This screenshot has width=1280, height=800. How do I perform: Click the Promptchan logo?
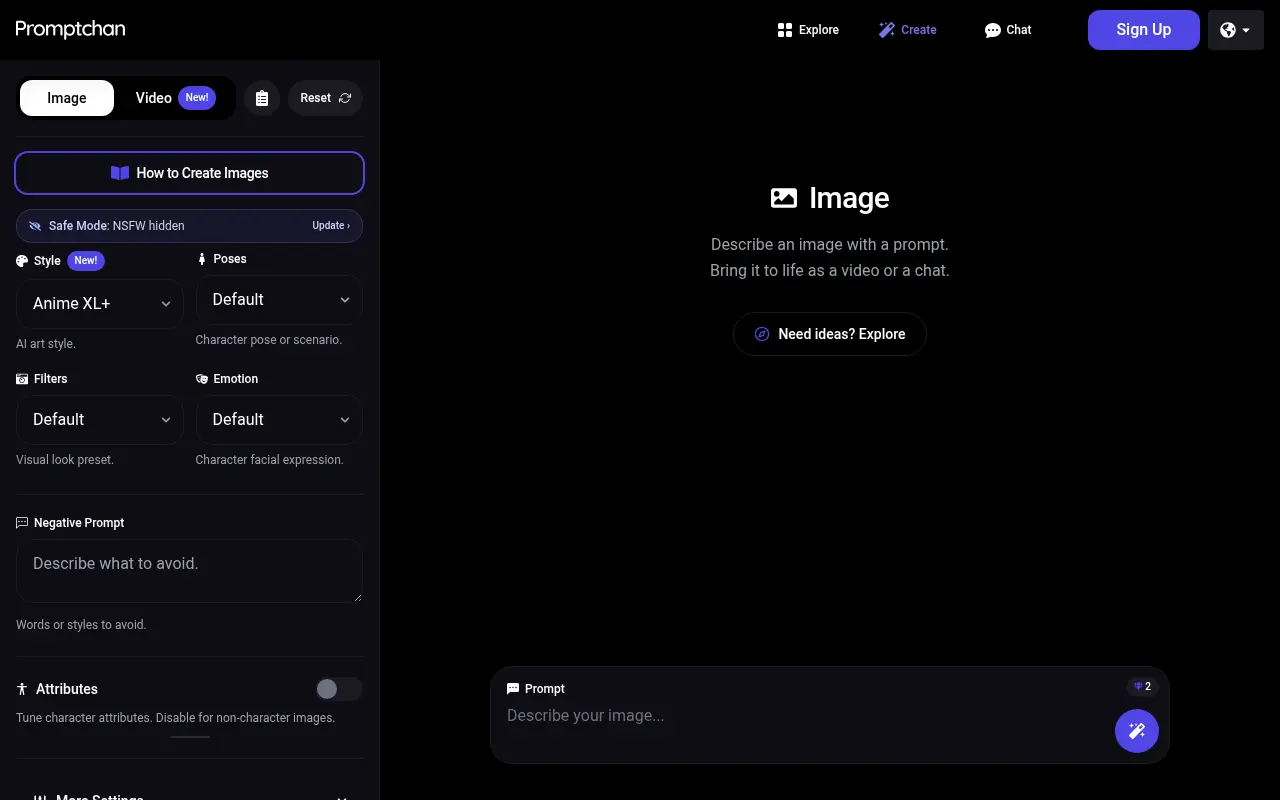[x=70, y=29]
